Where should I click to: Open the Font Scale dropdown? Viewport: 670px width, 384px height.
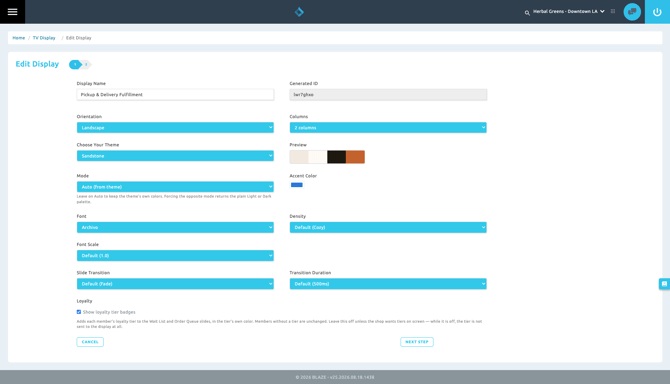pos(175,255)
